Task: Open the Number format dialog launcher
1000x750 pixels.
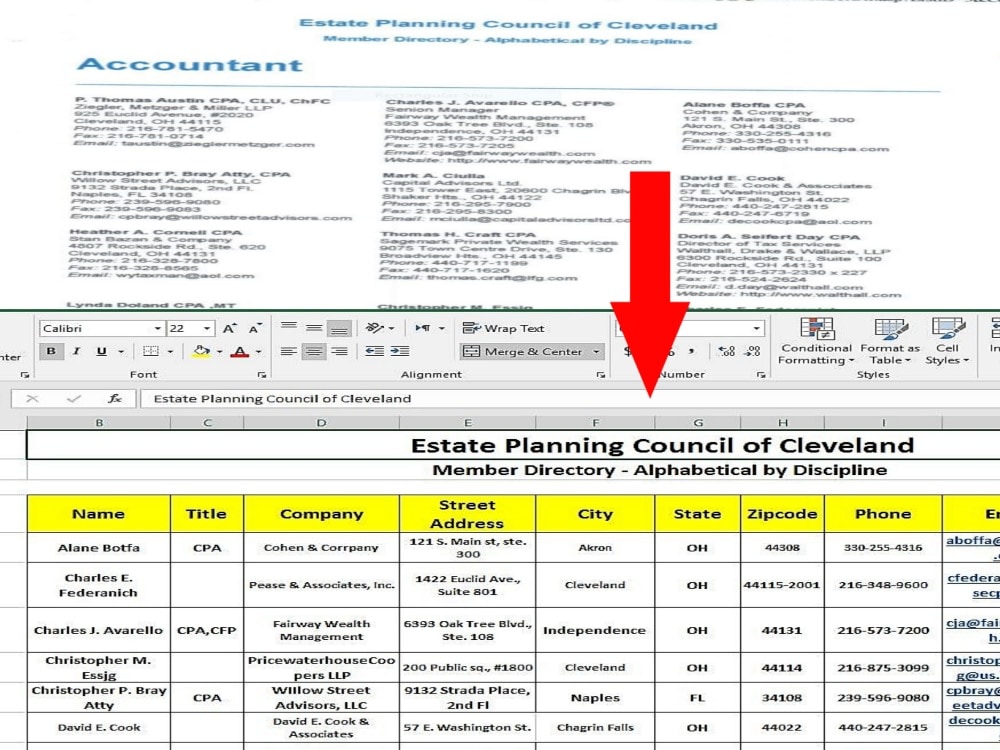Action: 761,375
